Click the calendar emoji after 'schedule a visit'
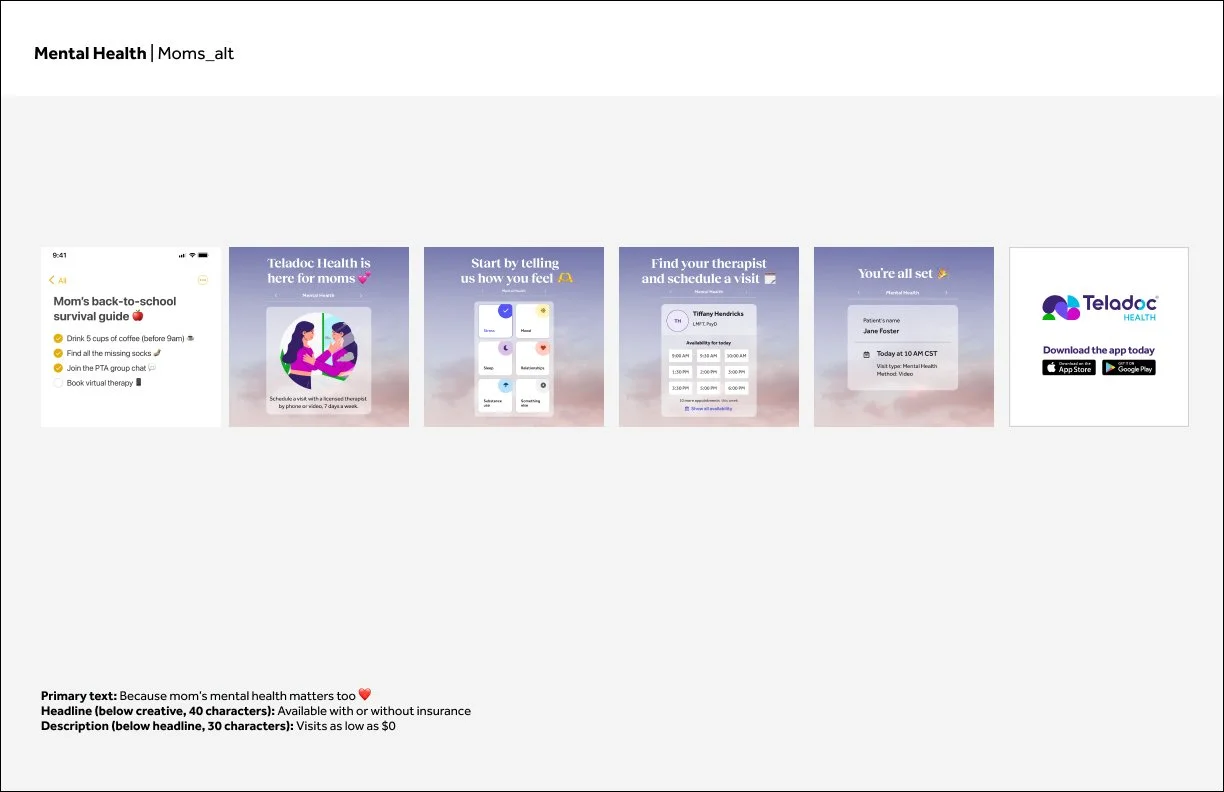This screenshot has height=792, width=1224. 770,279
